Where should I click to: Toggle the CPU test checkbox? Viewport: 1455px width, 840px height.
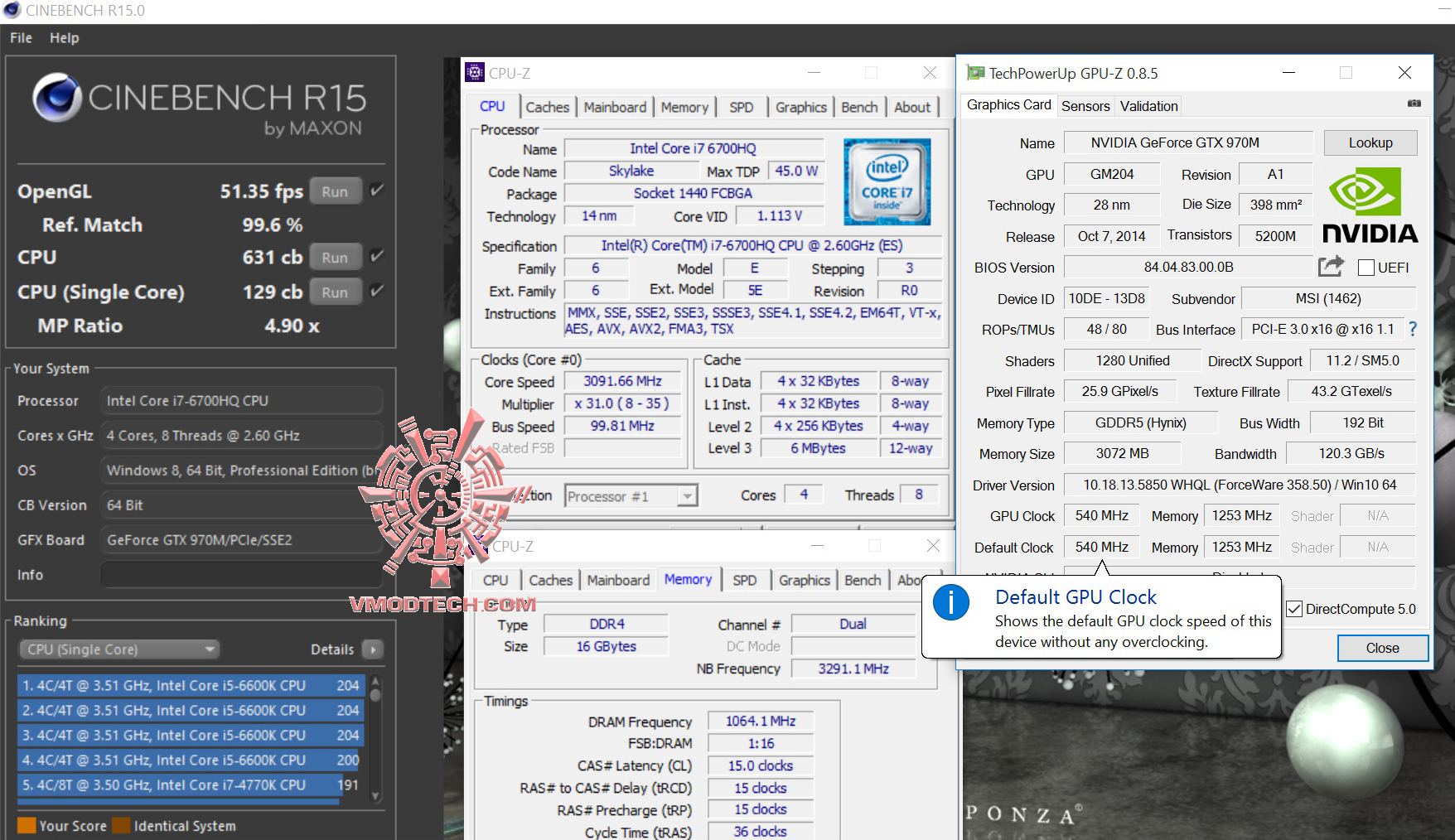click(x=377, y=256)
